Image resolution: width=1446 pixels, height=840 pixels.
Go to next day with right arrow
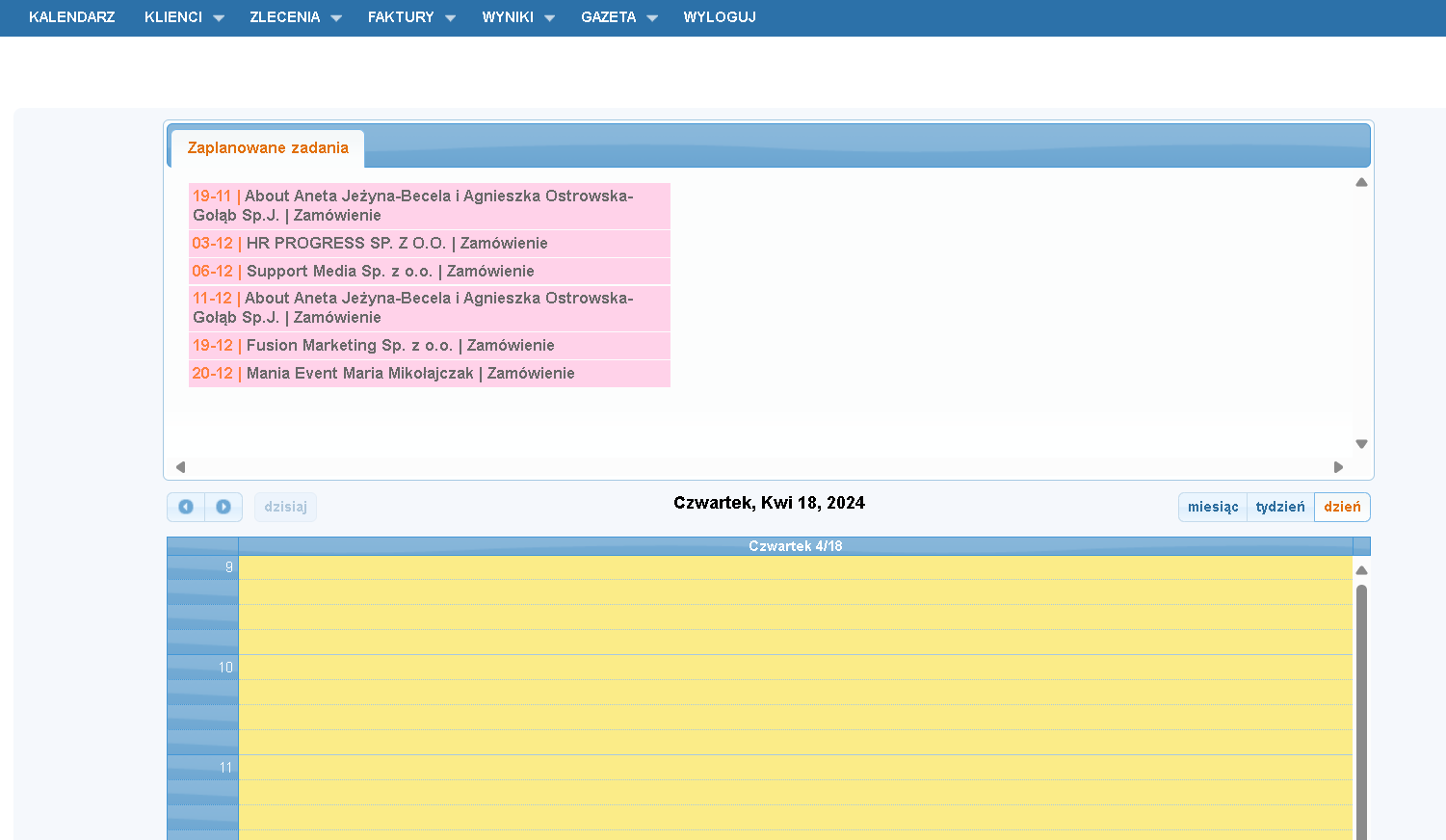click(x=223, y=507)
